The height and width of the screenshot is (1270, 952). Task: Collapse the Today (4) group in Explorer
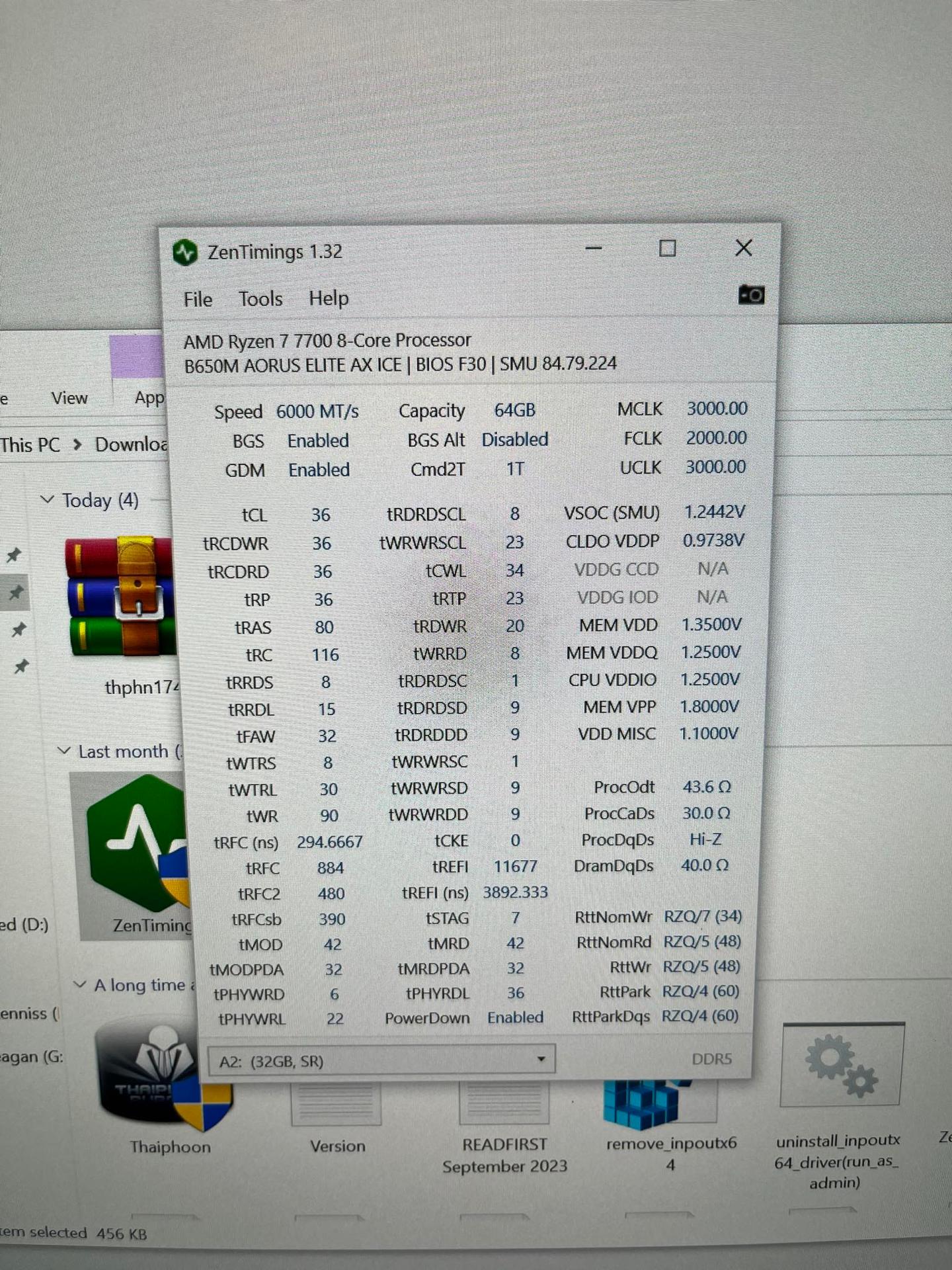[47, 499]
